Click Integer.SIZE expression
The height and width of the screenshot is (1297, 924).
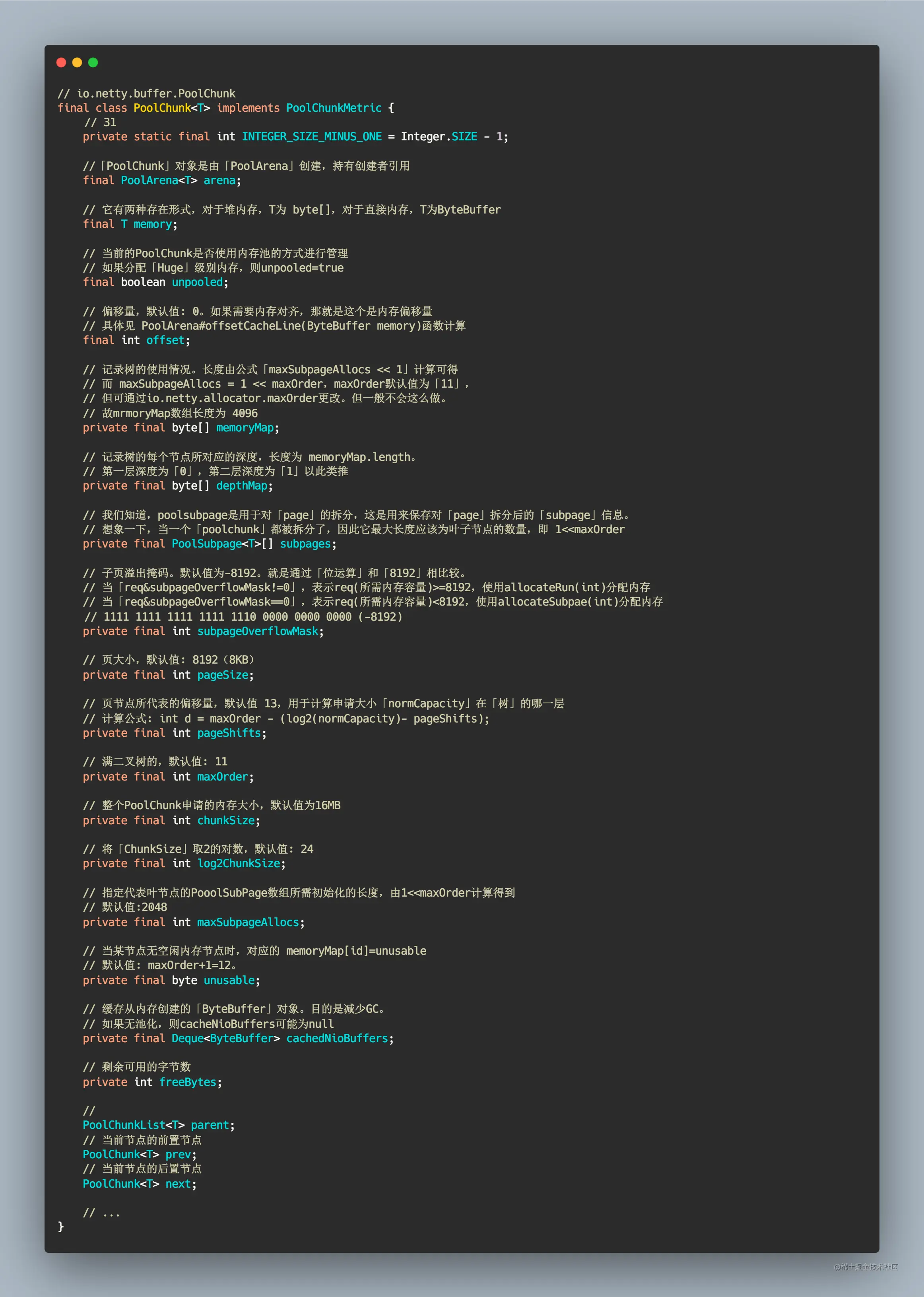[x=439, y=136]
